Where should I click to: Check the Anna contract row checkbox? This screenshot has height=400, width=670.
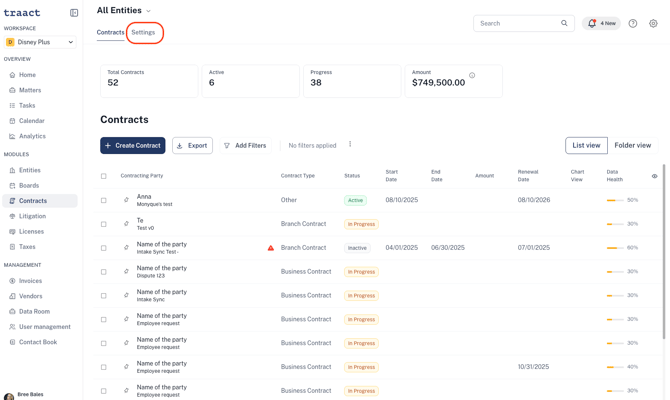[103, 200]
